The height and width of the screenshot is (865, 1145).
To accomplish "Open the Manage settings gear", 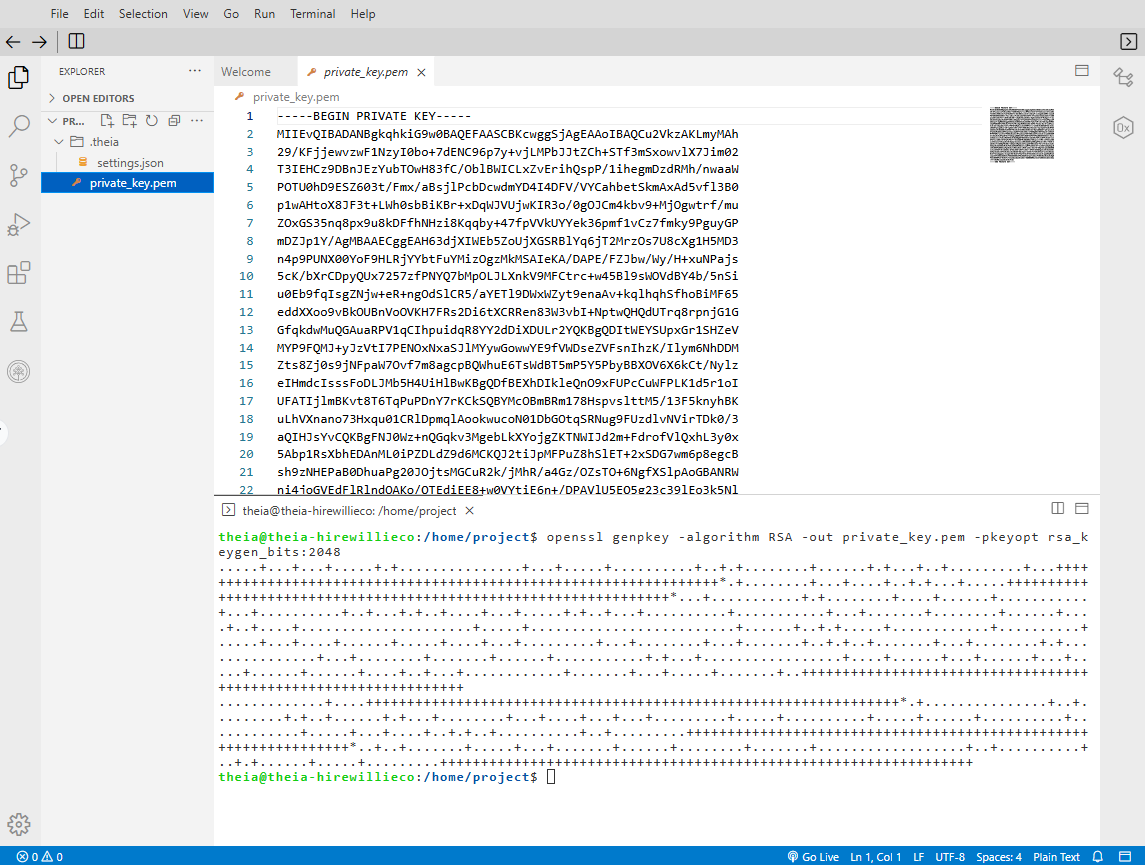I will click(x=18, y=824).
